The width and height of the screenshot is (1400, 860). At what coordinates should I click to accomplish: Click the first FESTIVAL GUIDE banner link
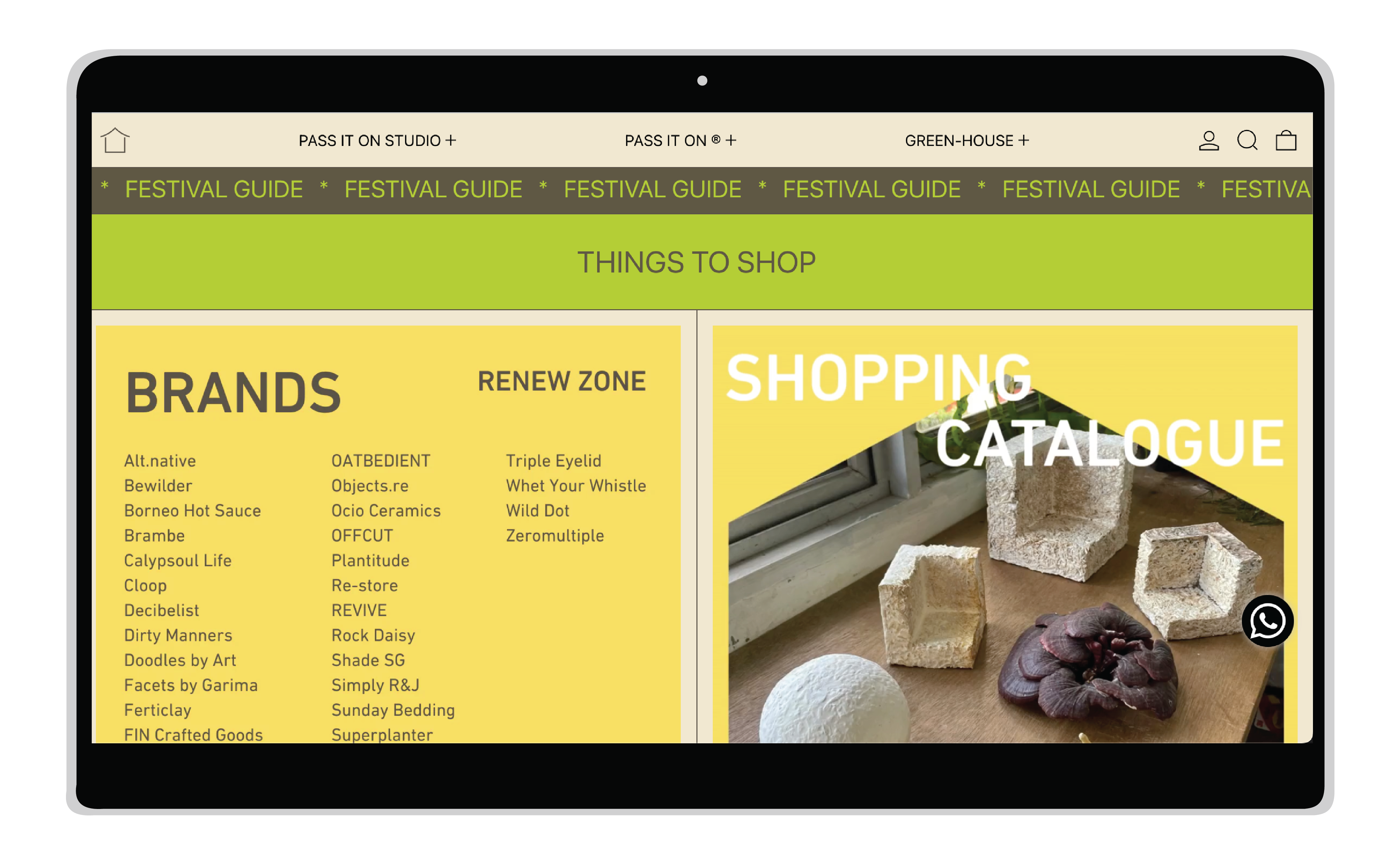tap(214, 189)
